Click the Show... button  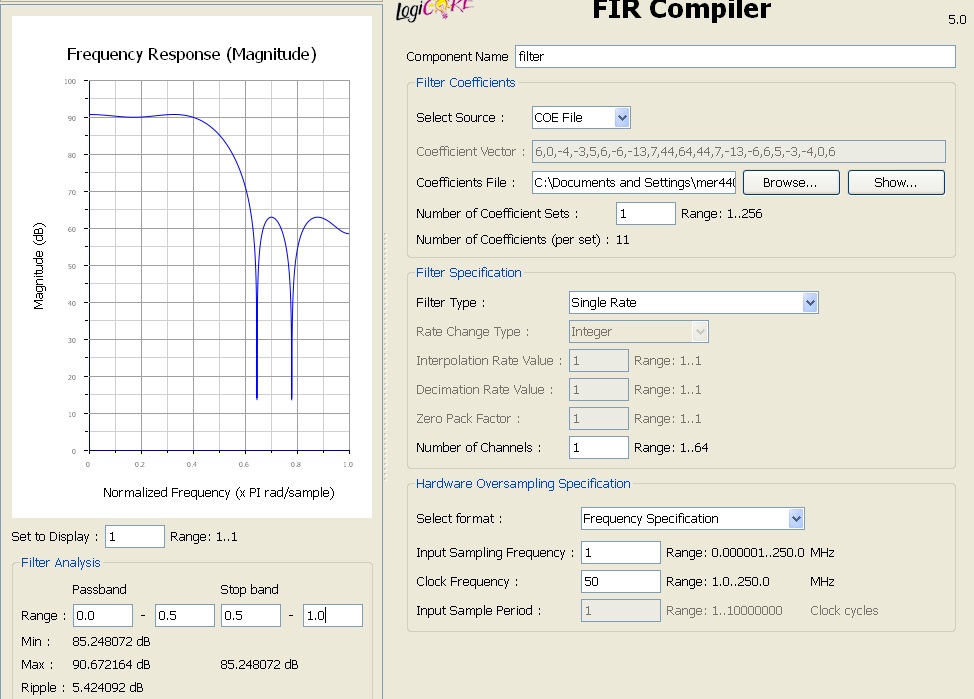896,183
